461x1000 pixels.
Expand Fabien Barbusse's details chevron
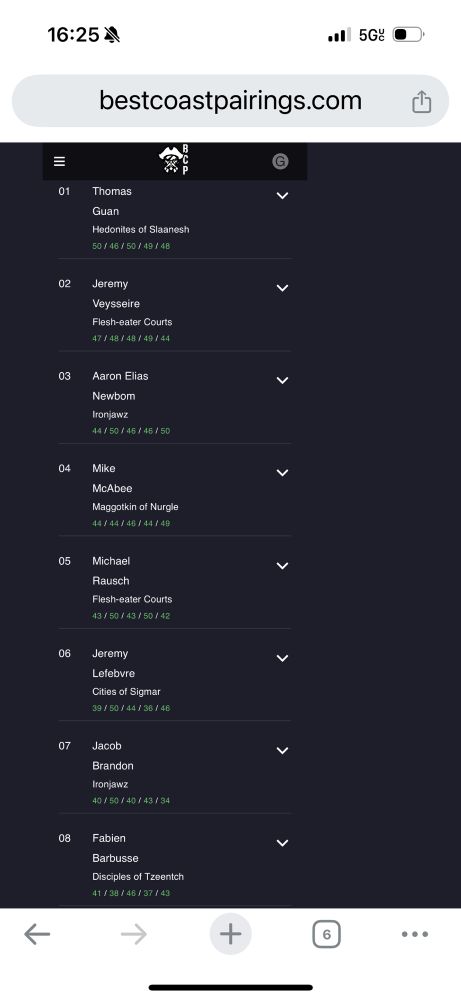[x=282, y=843]
